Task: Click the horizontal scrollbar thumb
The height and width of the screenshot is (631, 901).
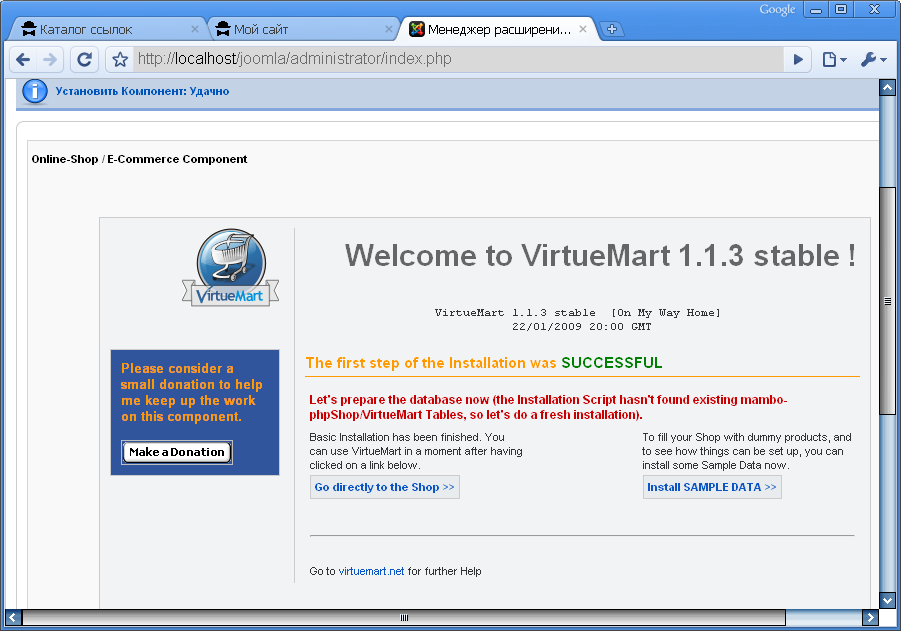Action: coord(404,618)
